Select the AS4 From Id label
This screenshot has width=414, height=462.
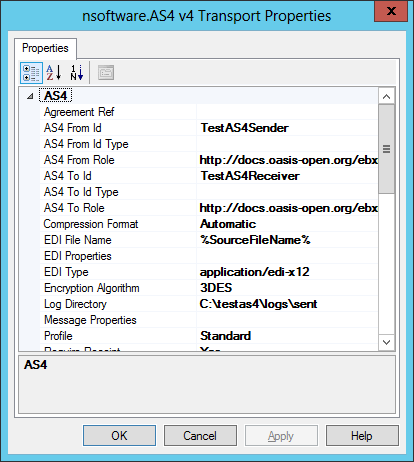coord(73,128)
